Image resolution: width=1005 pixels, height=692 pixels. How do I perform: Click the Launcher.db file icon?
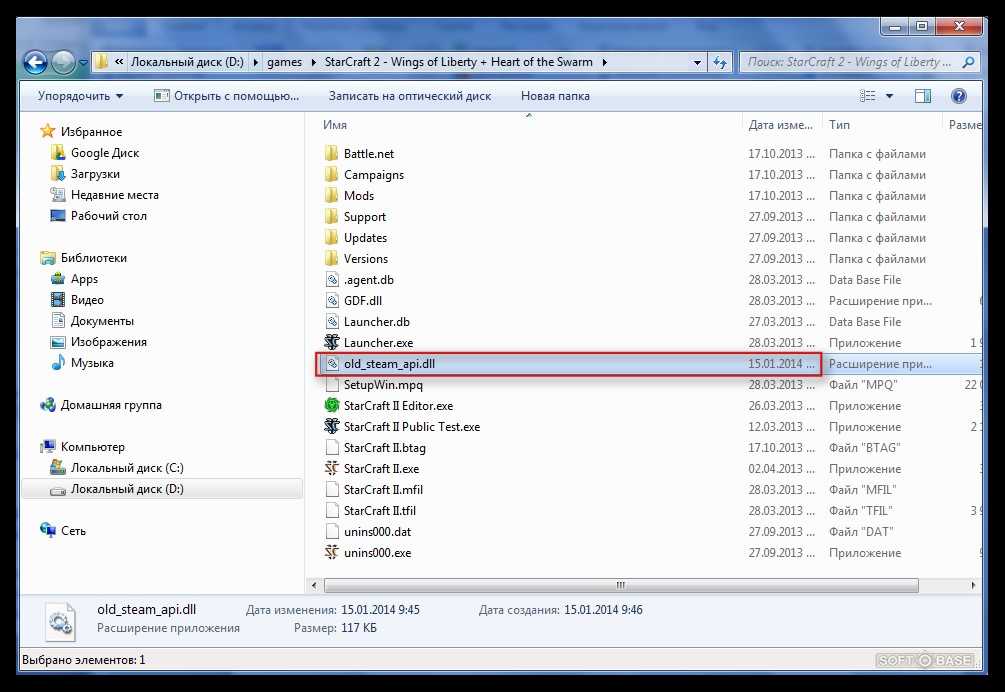pos(331,322)
